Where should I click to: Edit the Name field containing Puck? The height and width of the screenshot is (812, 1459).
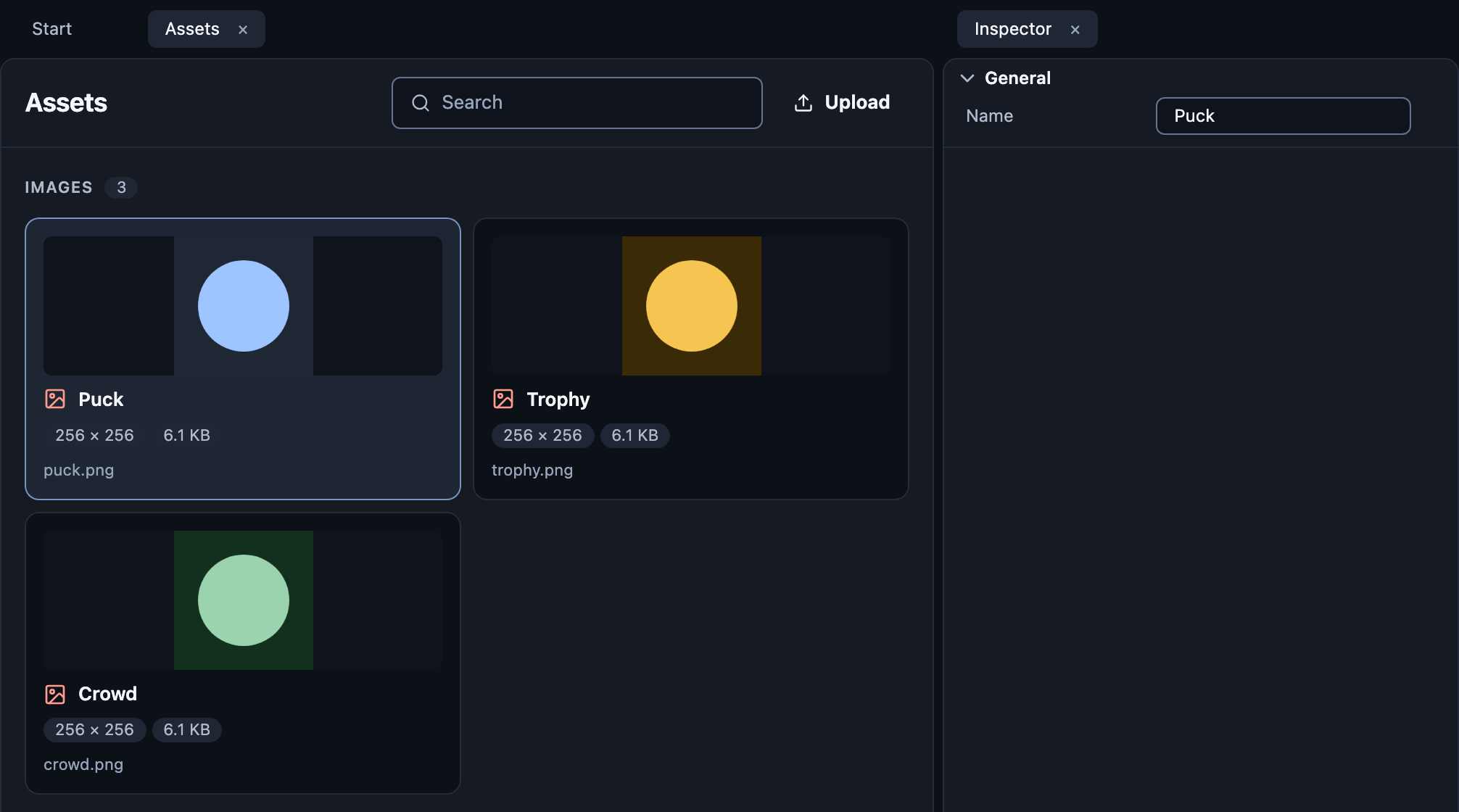pyautogui.click(x=1283, y=116)
